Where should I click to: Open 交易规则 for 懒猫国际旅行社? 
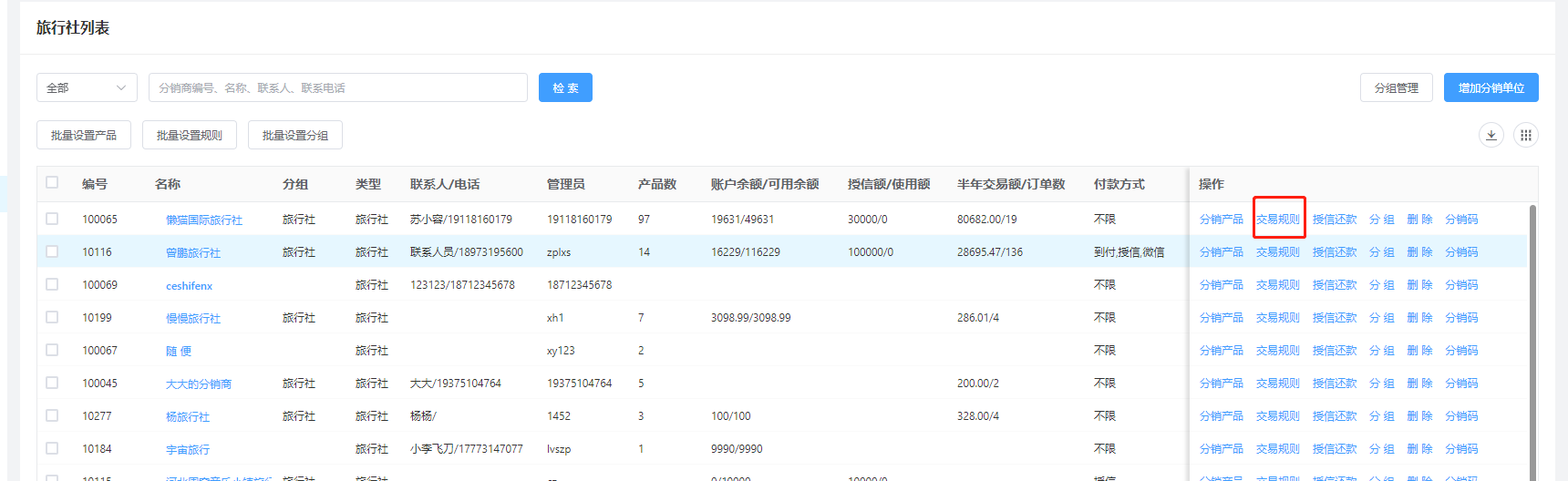coord(1277,220)
